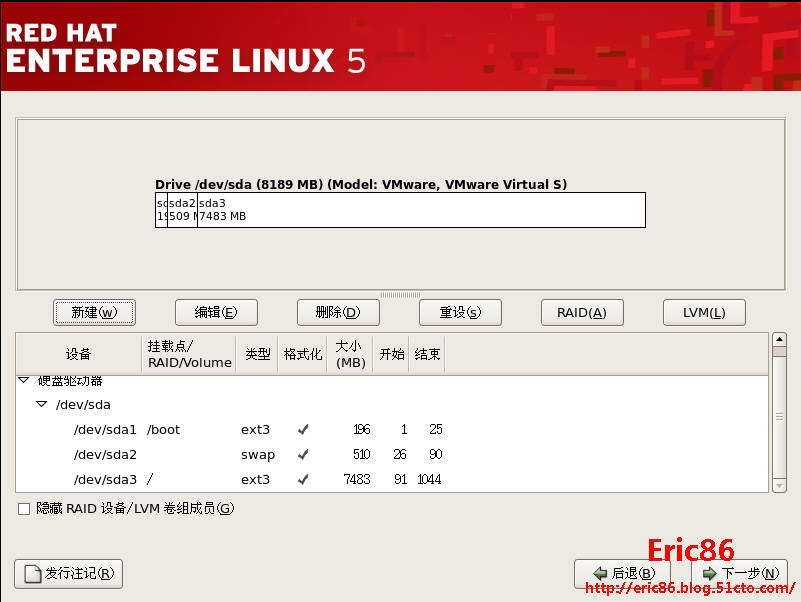Screen dimensions: 801x602
Task: Click the 1044 end cylinder value
Action: tap(429, 479)
